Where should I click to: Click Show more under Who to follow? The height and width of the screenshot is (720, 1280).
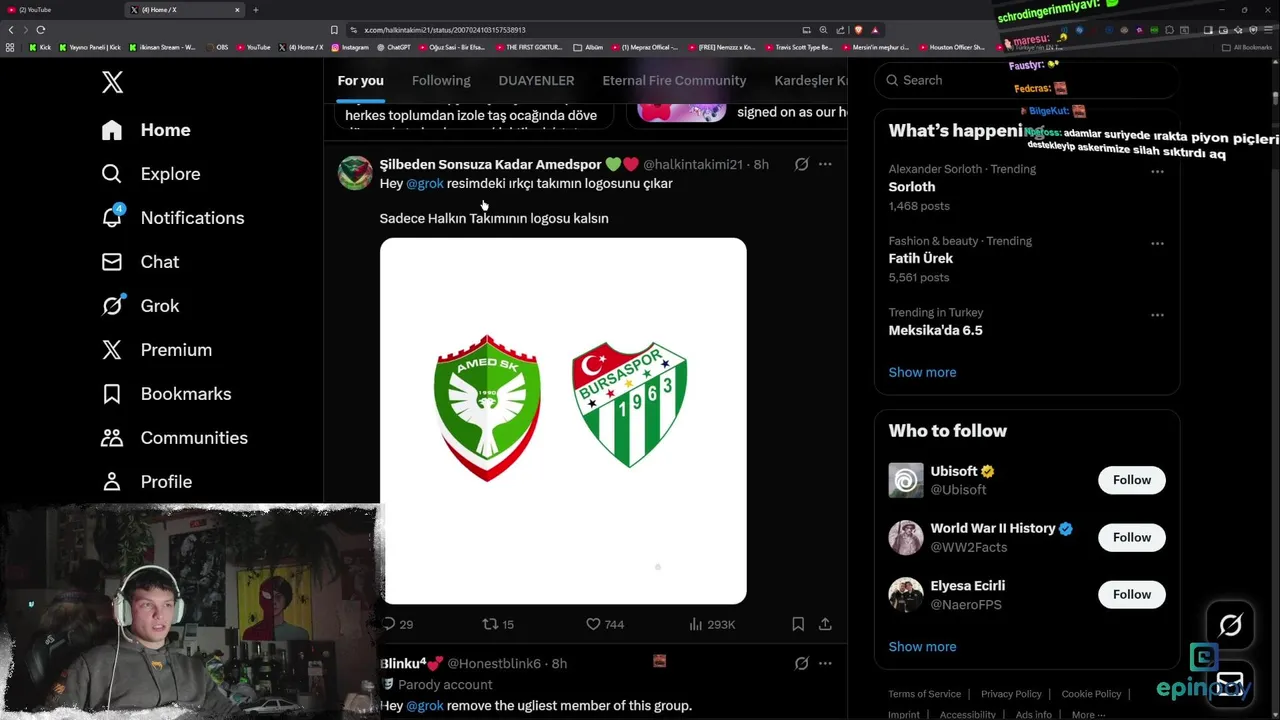coord(922,647)
